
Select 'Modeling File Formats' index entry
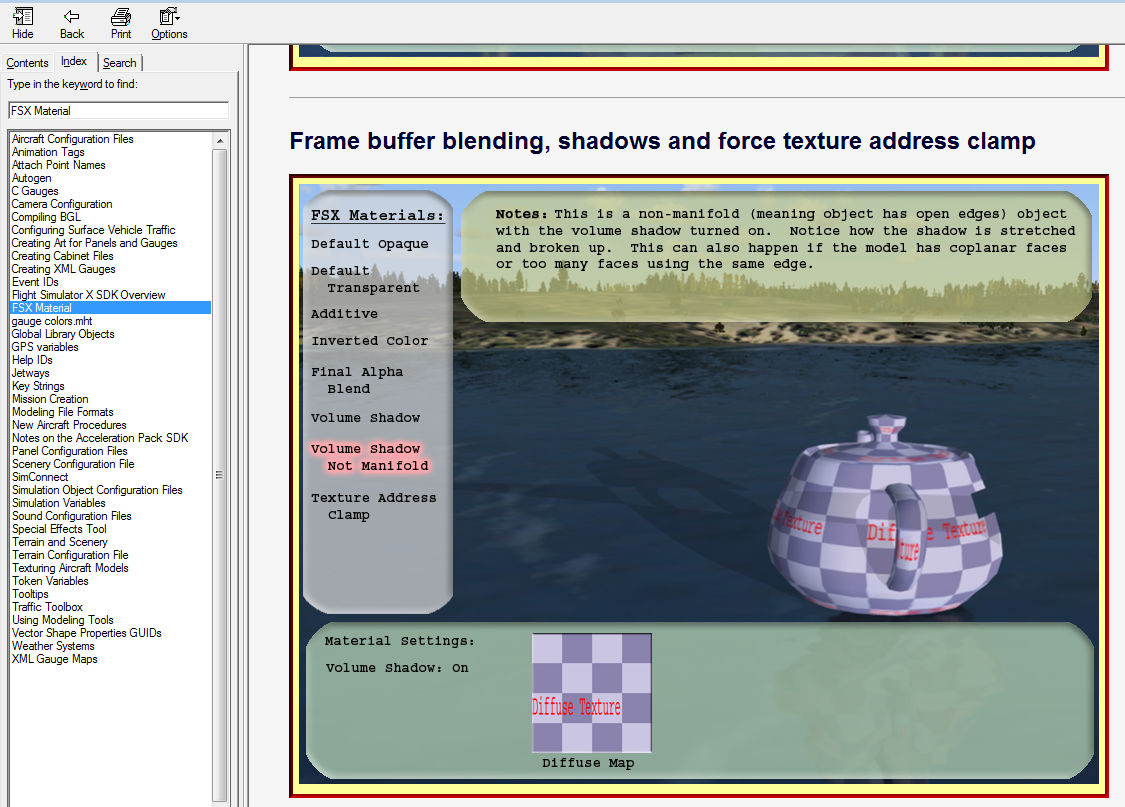tap(63, 412)
